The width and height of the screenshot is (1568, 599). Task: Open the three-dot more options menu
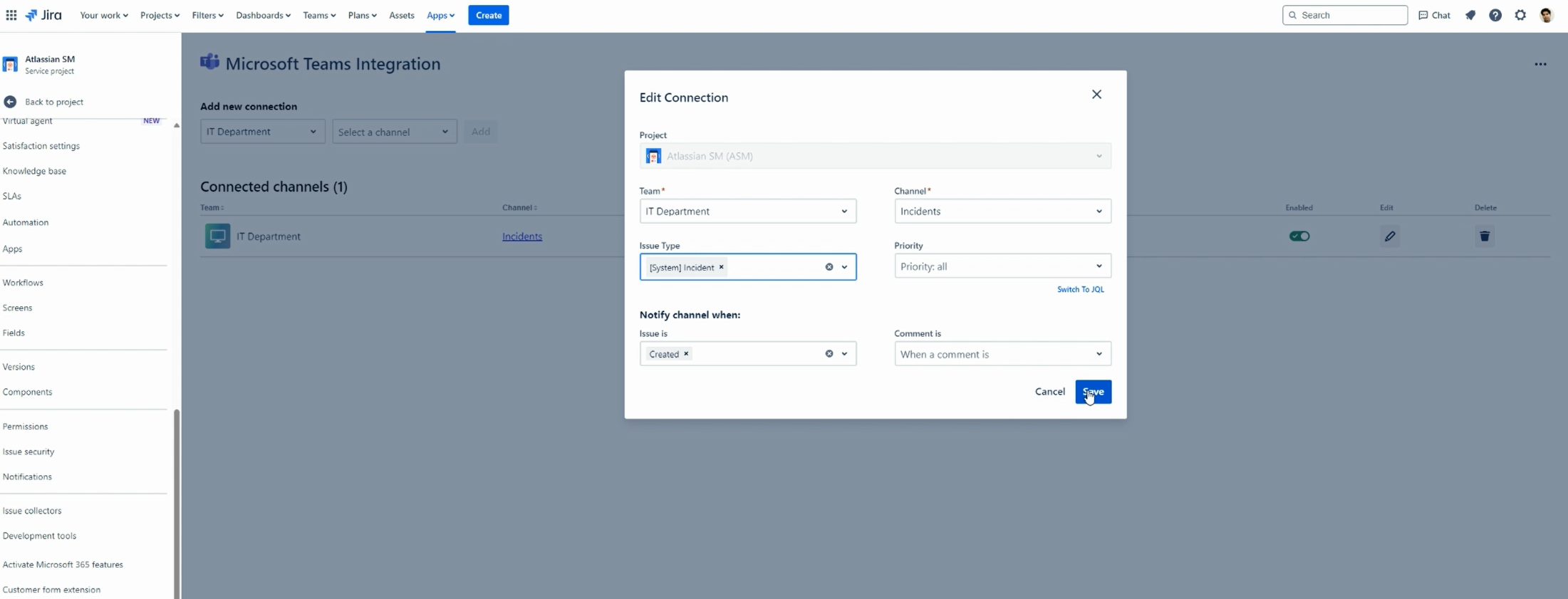point(1540,64)
